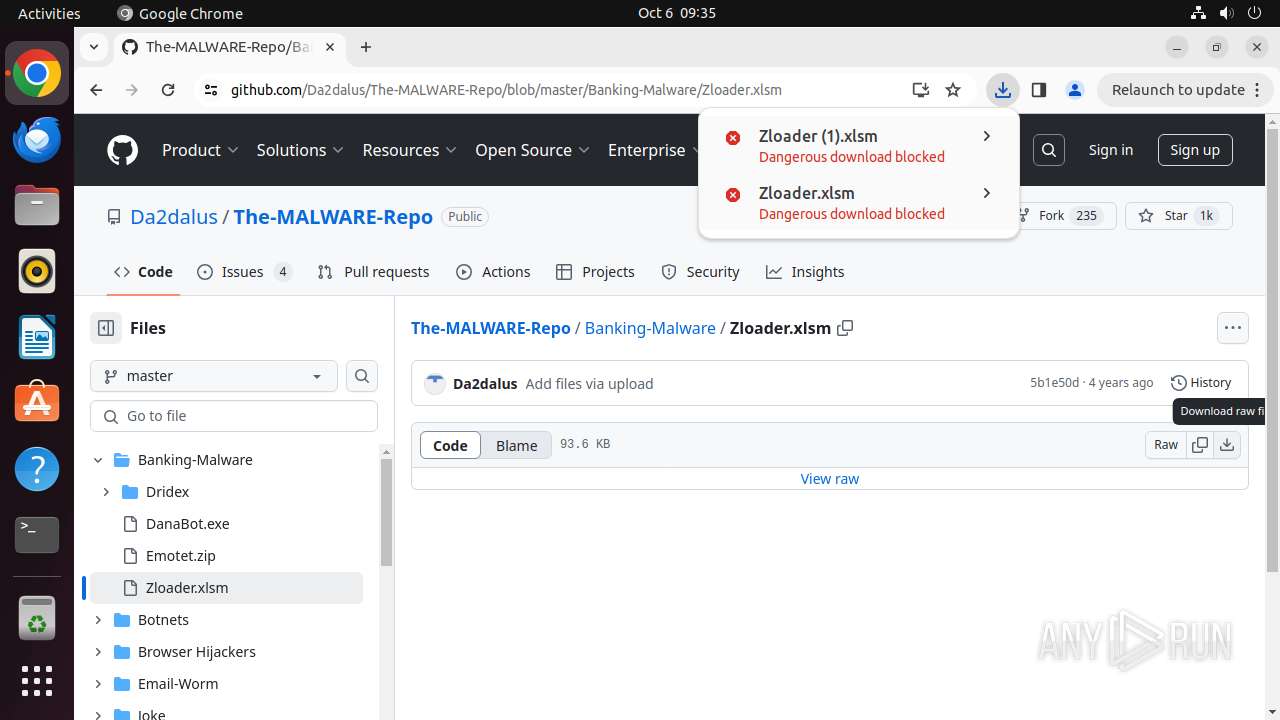The height and width of the screenshot is (720, 1280).
Task: Search files in repository icon
Action: point(362,376)
